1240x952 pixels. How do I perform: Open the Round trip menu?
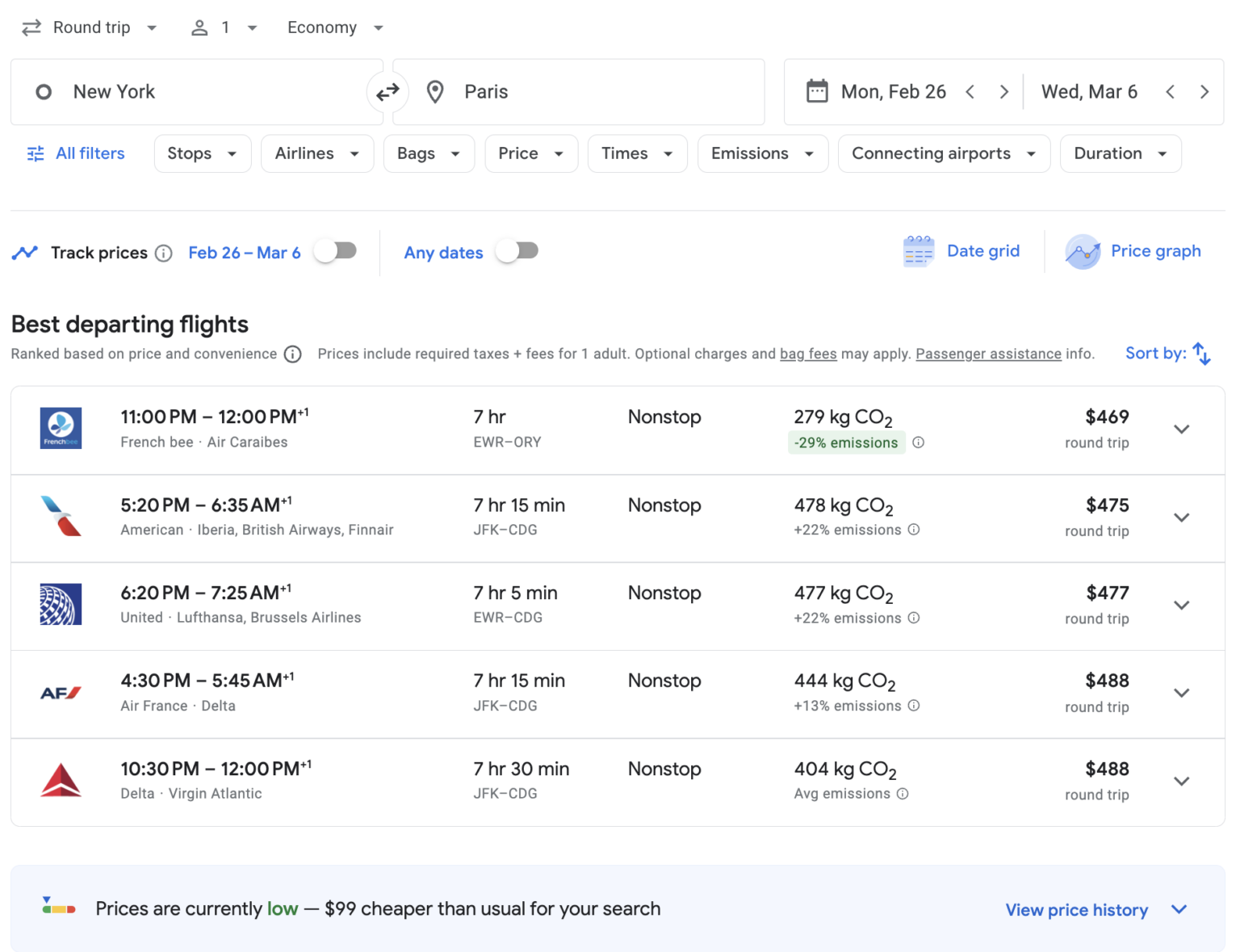point(90,27)
